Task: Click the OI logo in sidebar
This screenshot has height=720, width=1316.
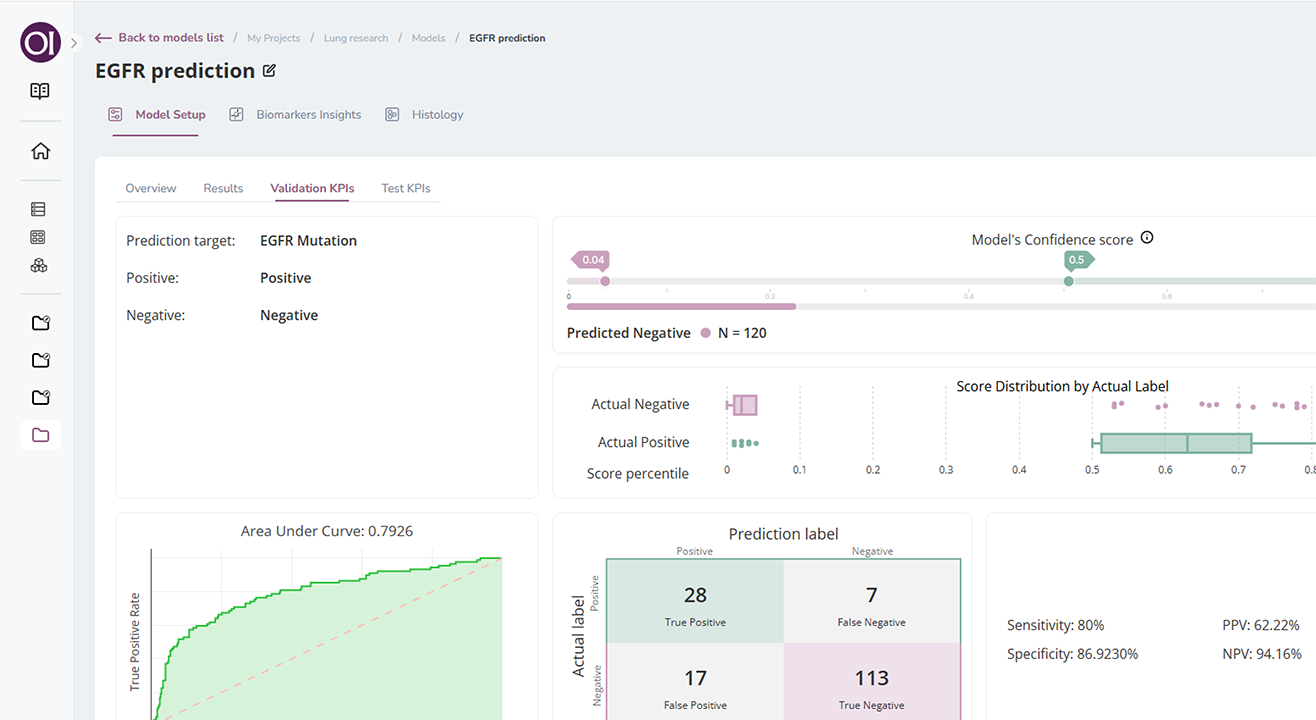Action: (x=40, y=43)
